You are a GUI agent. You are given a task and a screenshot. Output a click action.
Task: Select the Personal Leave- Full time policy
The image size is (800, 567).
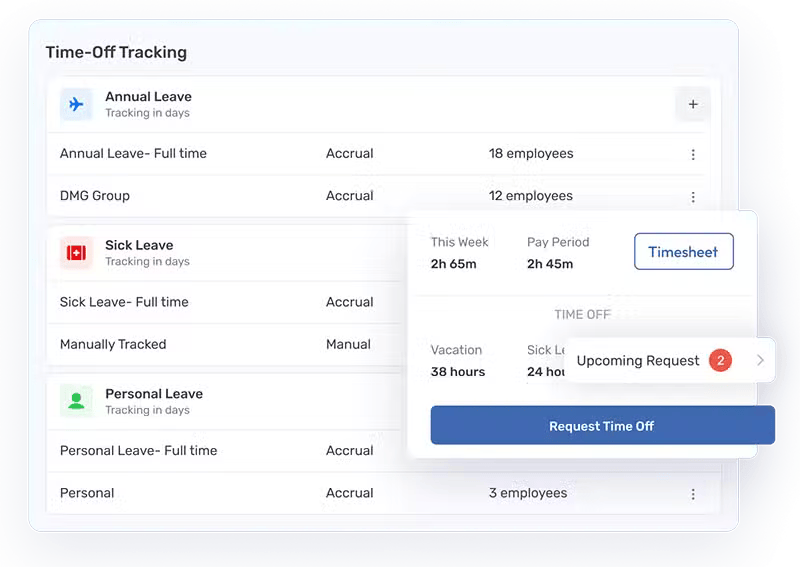[x=138, y=451]
